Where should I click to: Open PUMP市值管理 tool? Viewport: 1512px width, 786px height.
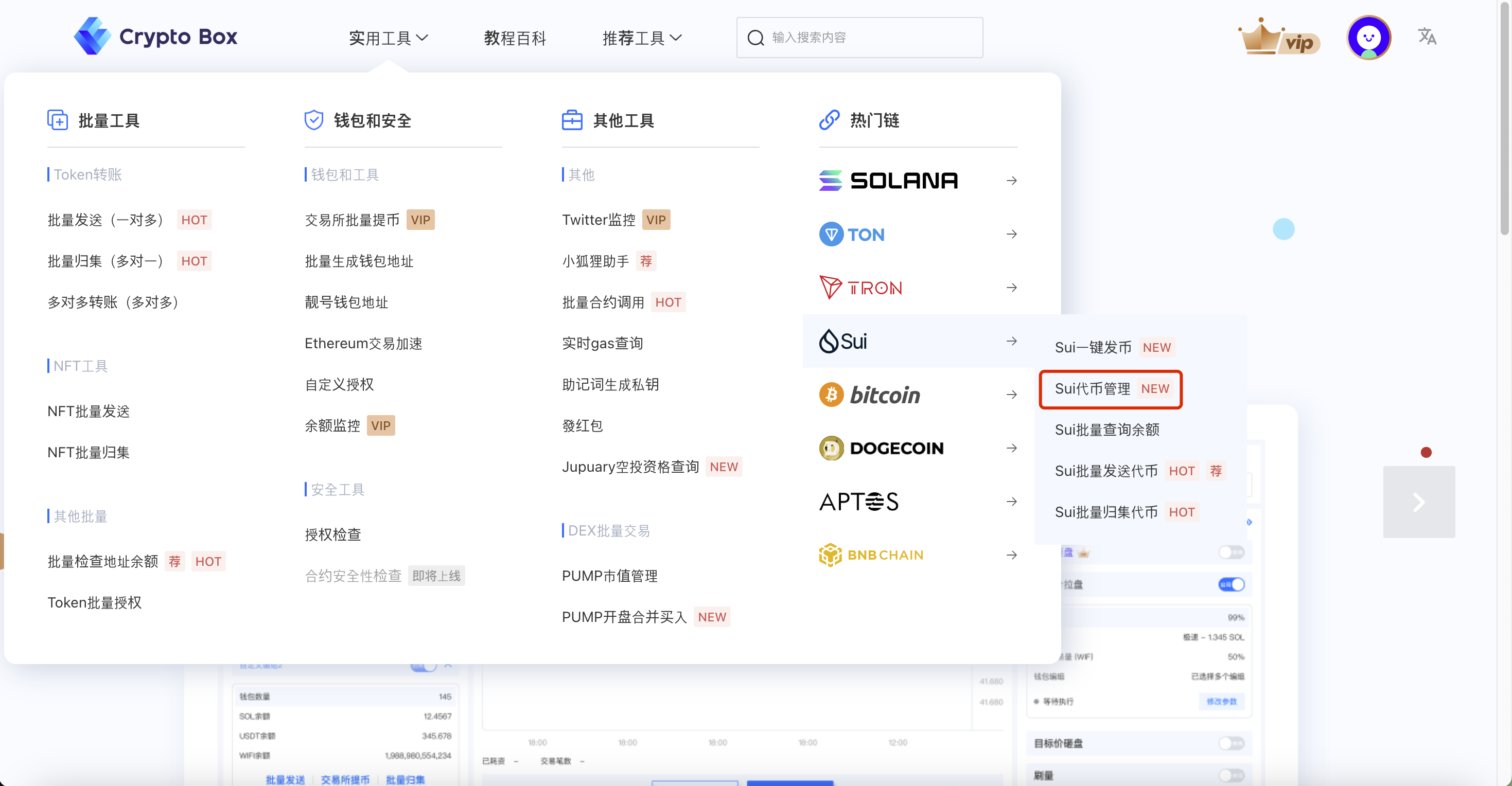[609, 576]
